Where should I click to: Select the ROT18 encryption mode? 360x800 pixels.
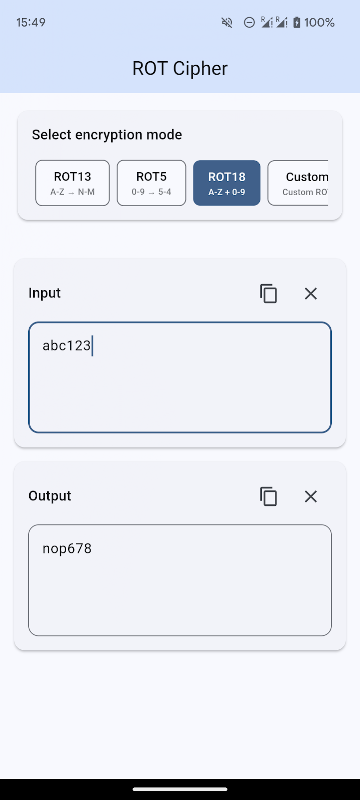(227, 183)
